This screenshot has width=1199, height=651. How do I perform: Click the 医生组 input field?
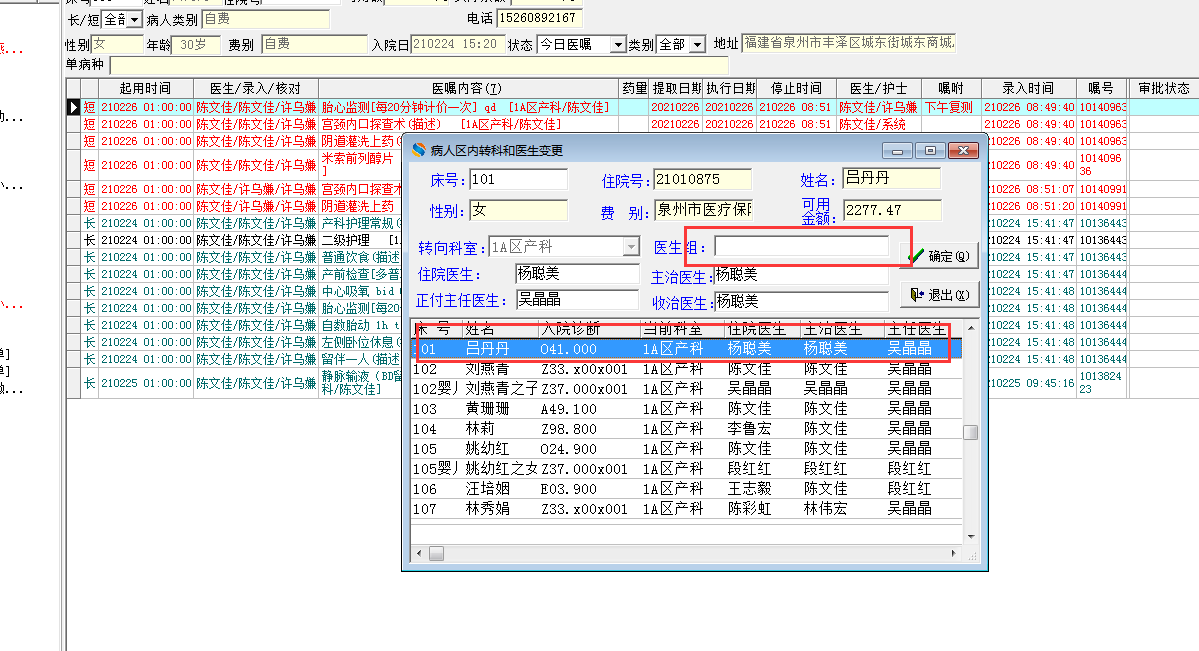(x=801, y=246)
